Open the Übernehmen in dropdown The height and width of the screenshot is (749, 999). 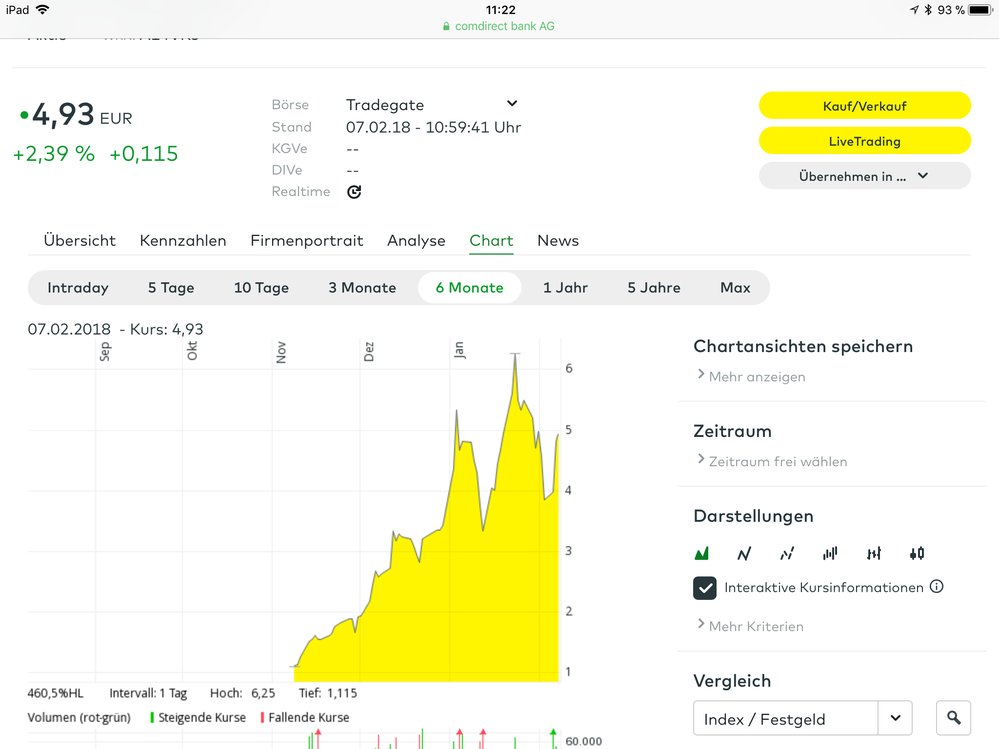click(x=864, y=176)
